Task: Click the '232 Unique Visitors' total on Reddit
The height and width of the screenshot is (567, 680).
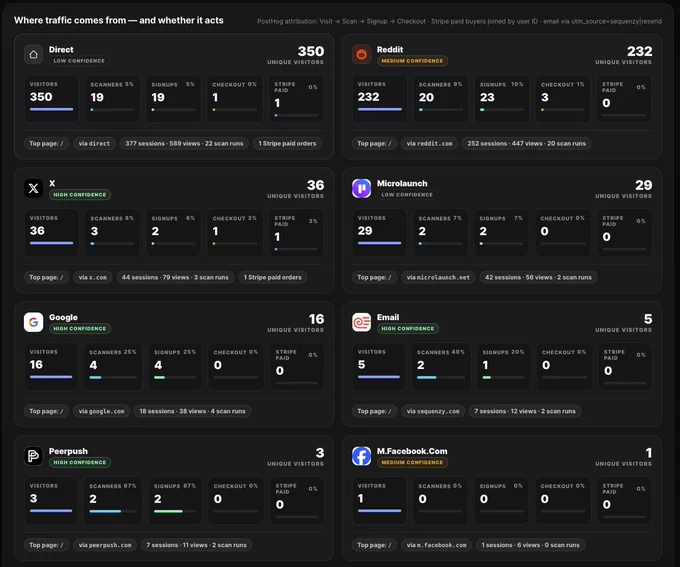Action: pyautogui.click(x=623, y=55)
